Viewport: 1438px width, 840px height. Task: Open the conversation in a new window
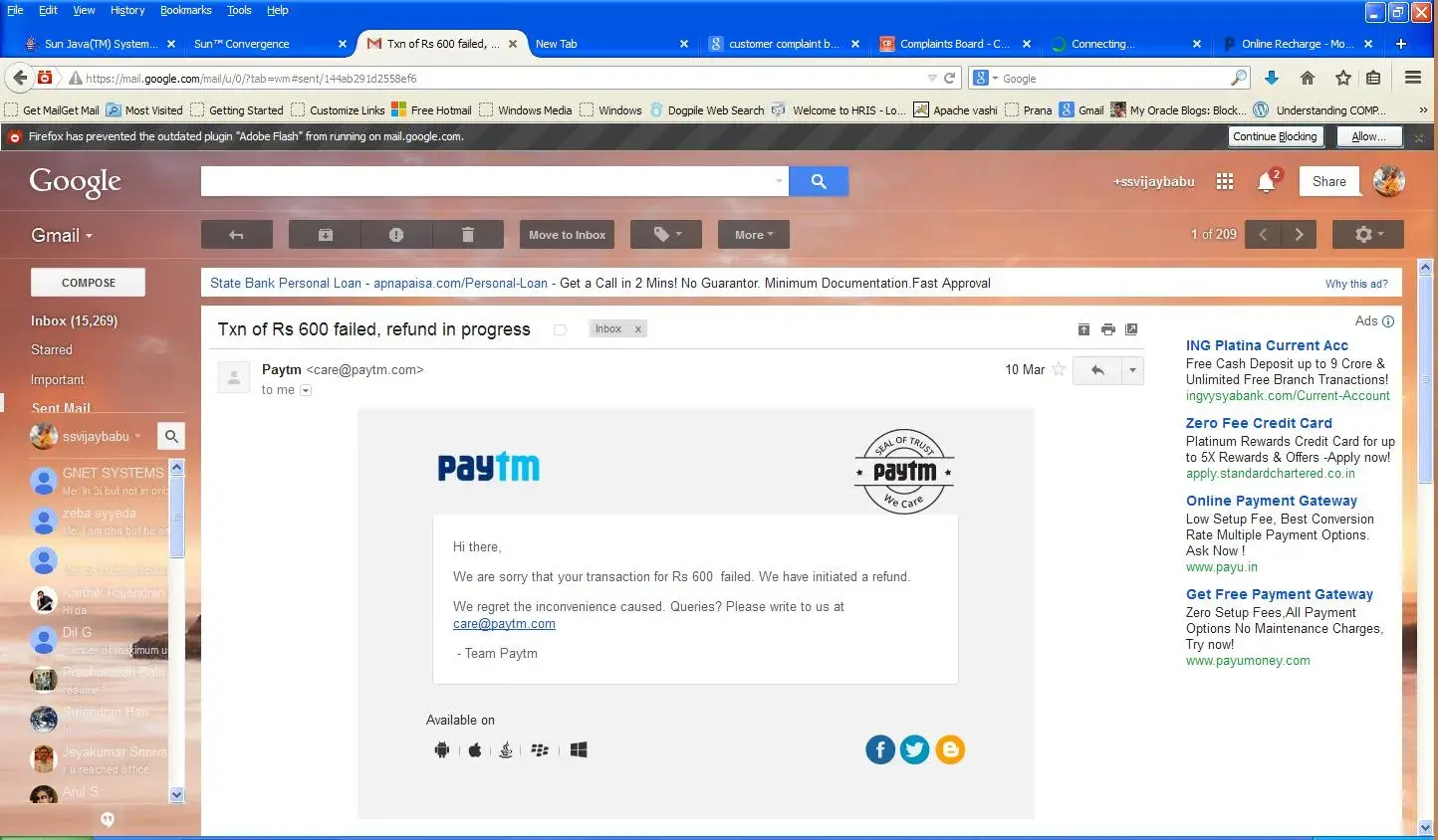point(1131,329)
